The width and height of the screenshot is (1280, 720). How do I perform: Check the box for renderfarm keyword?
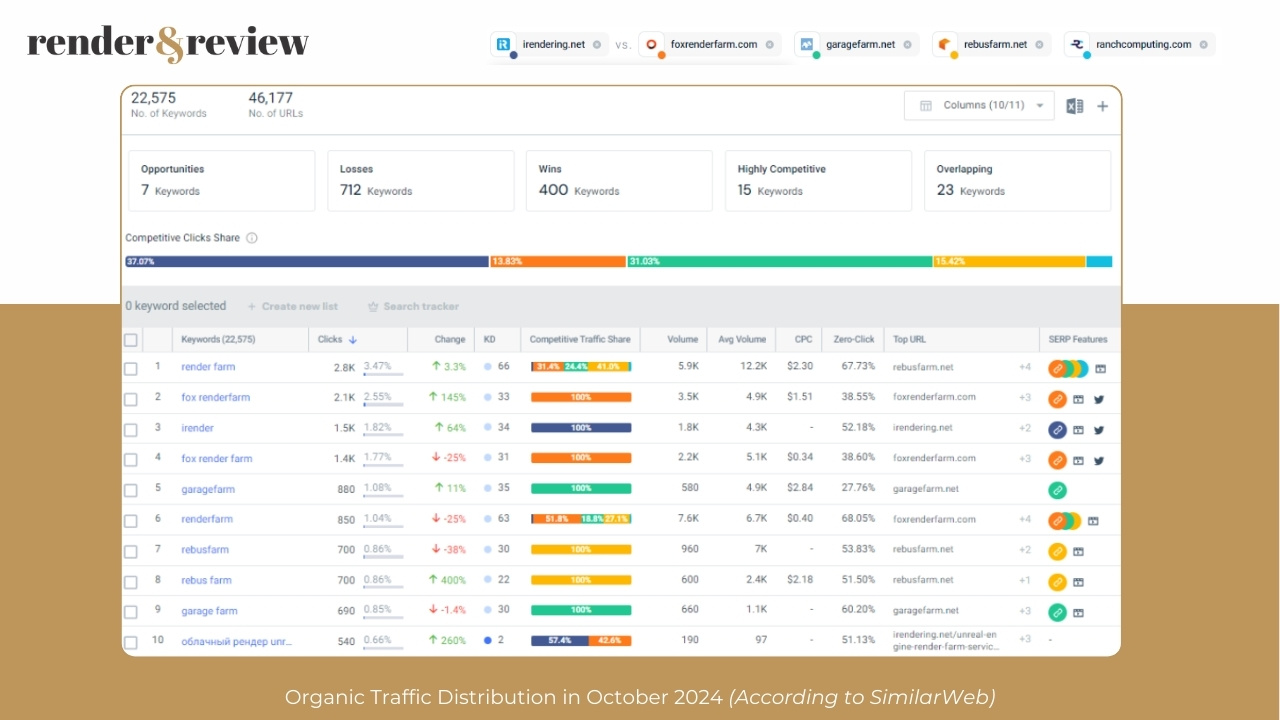(130, 520)
